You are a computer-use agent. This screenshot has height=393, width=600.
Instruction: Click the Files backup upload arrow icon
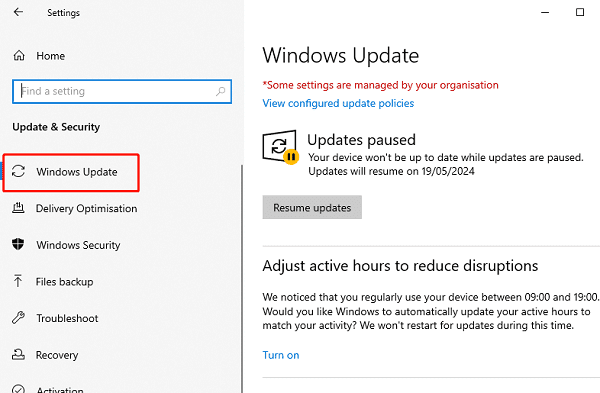tap(18, 281)
